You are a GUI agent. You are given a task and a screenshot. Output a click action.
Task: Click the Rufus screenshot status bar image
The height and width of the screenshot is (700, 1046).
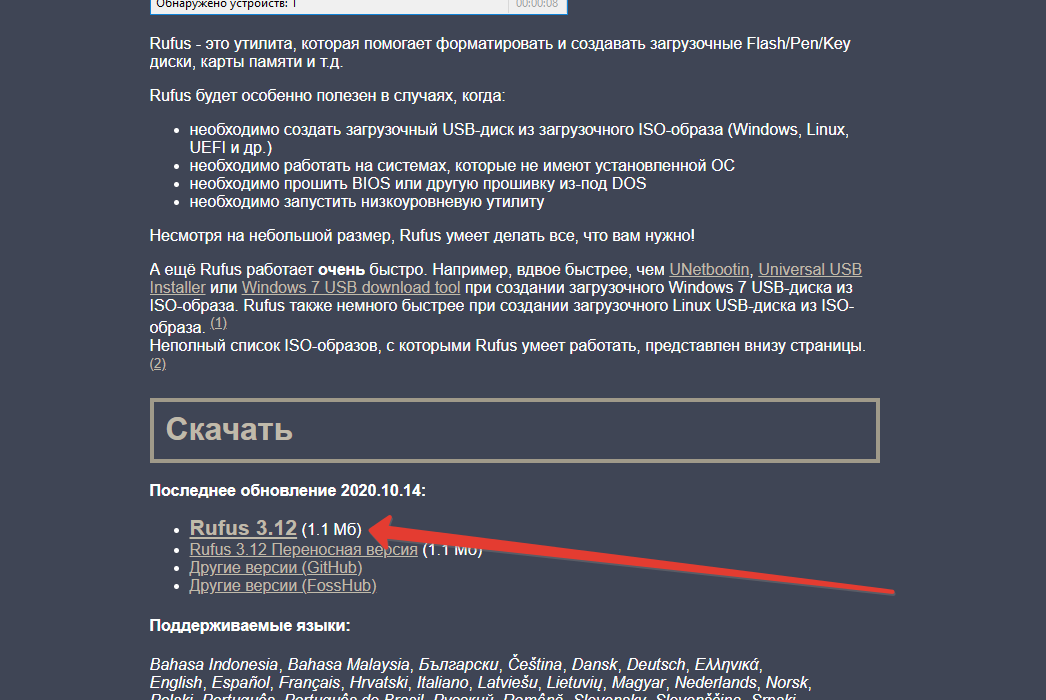(x=330, y=5)
